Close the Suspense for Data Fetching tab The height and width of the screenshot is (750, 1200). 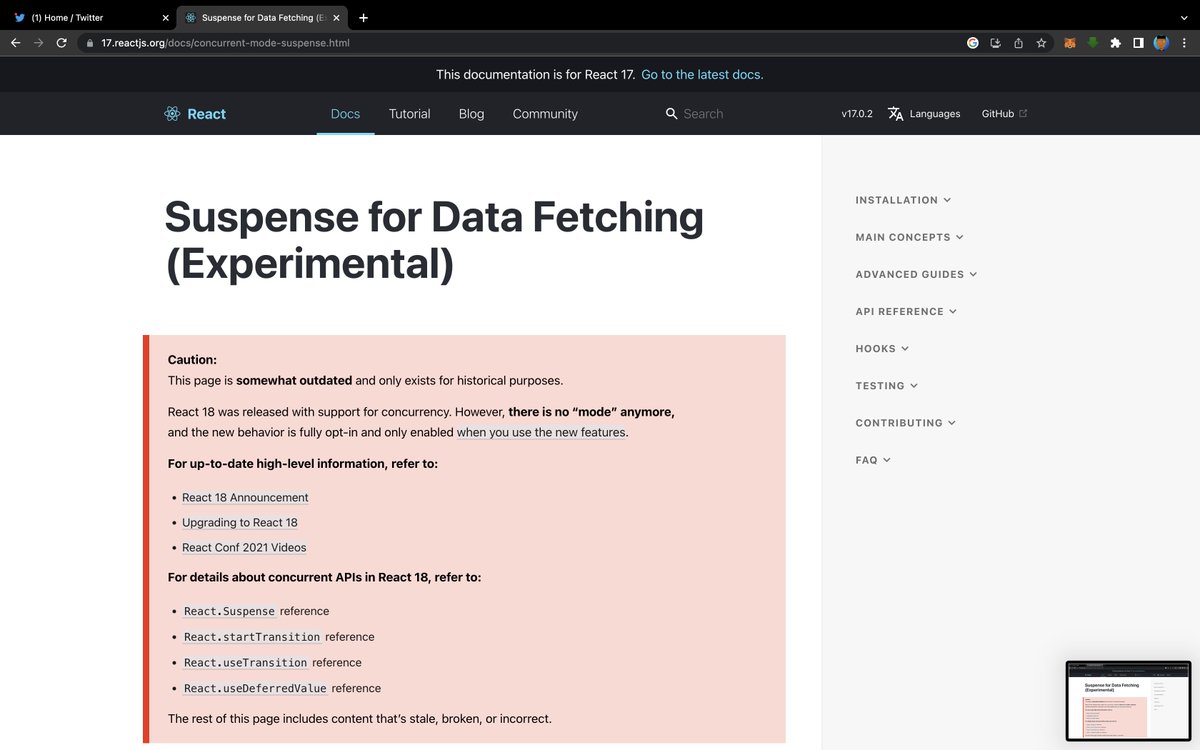click(x=336, y=18)
